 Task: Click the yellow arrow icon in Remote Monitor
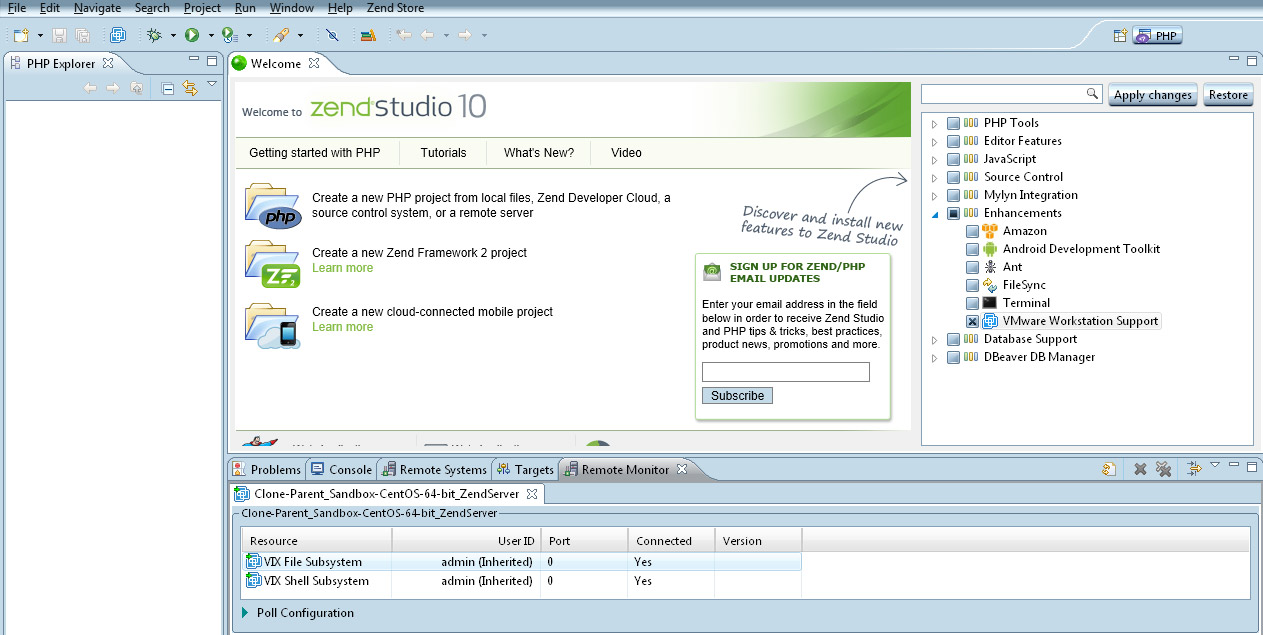coord(1194,469)
